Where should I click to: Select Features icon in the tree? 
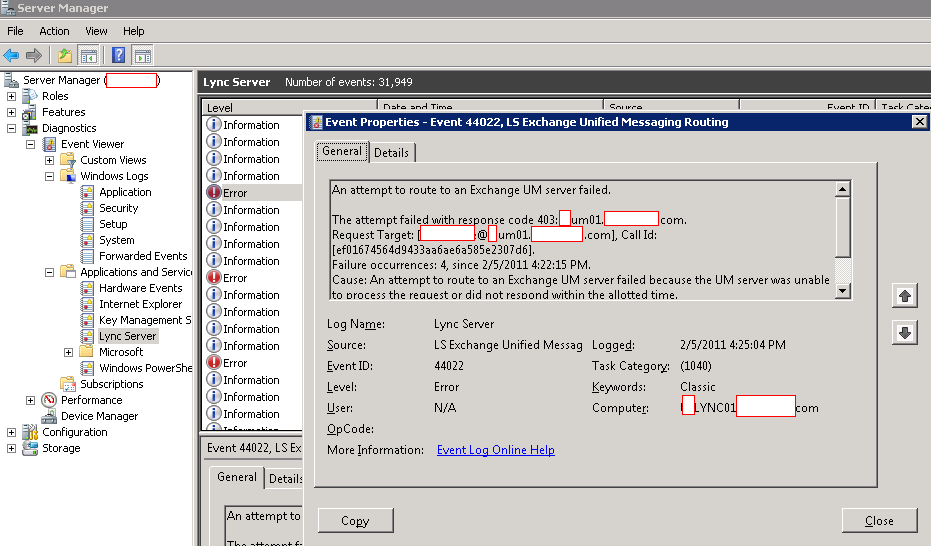(30, 112)
